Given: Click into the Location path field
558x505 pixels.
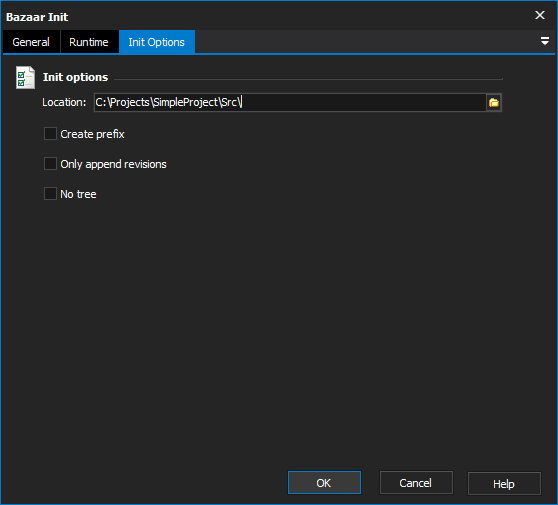Looking at the screenshot, I should coord(290,102).
